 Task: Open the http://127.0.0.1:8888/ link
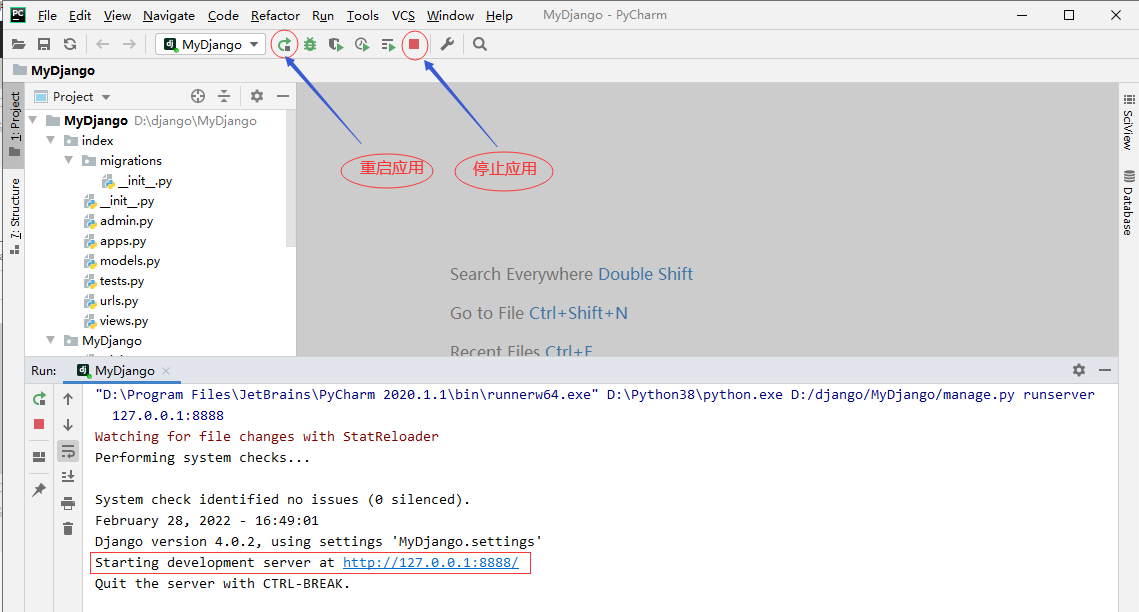click(x=431, y=563)
